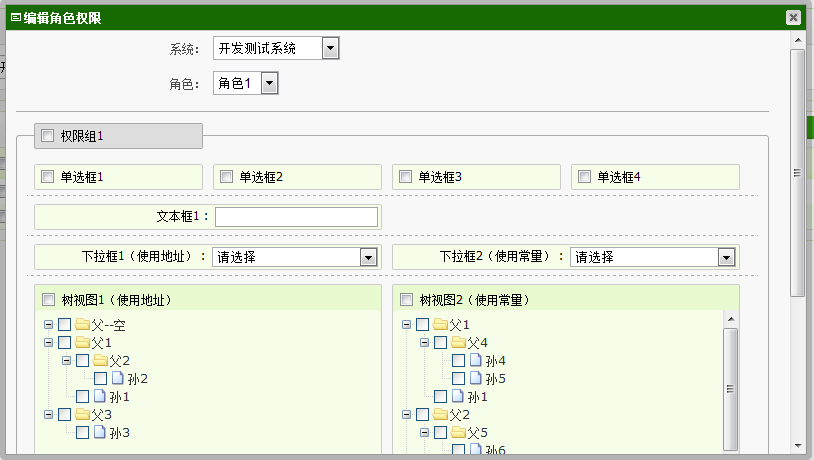This screenshot has width=814, height=460.
Task: Click the 父--空 folder icon
Action: click(x=82, y=324)
